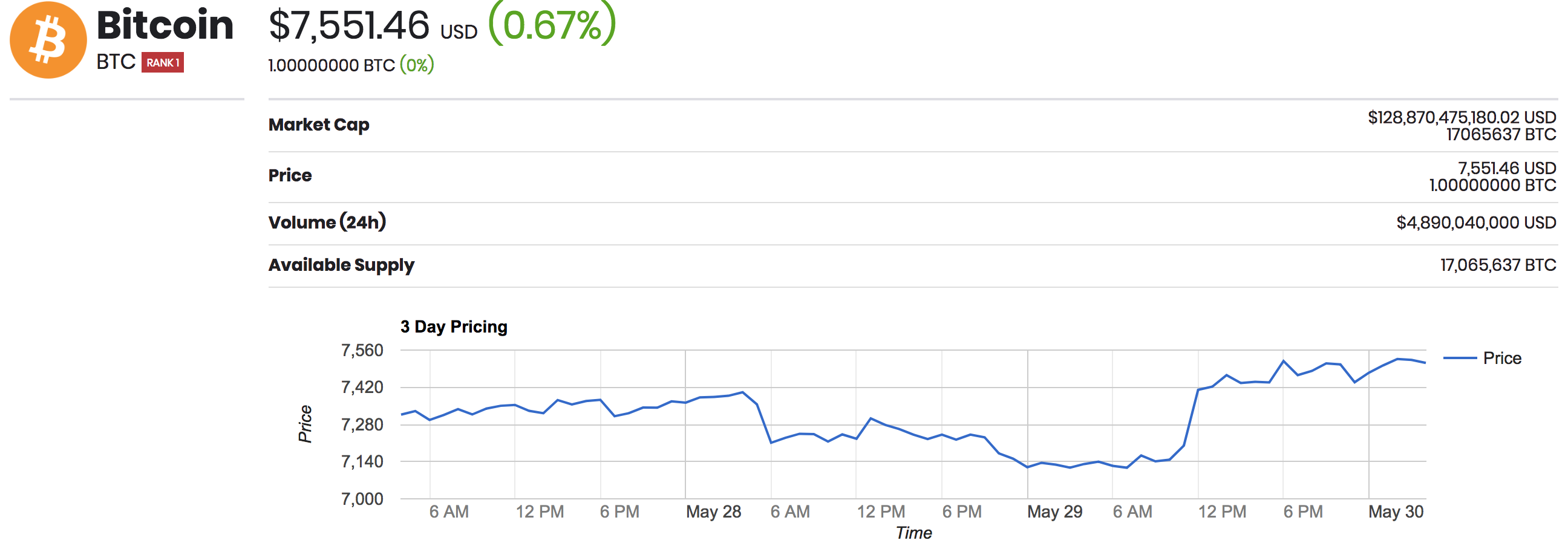Select the Available Supply row label
Image resolution: width=1568 pixels, height=549 pixels.
(x=341, y=265)
